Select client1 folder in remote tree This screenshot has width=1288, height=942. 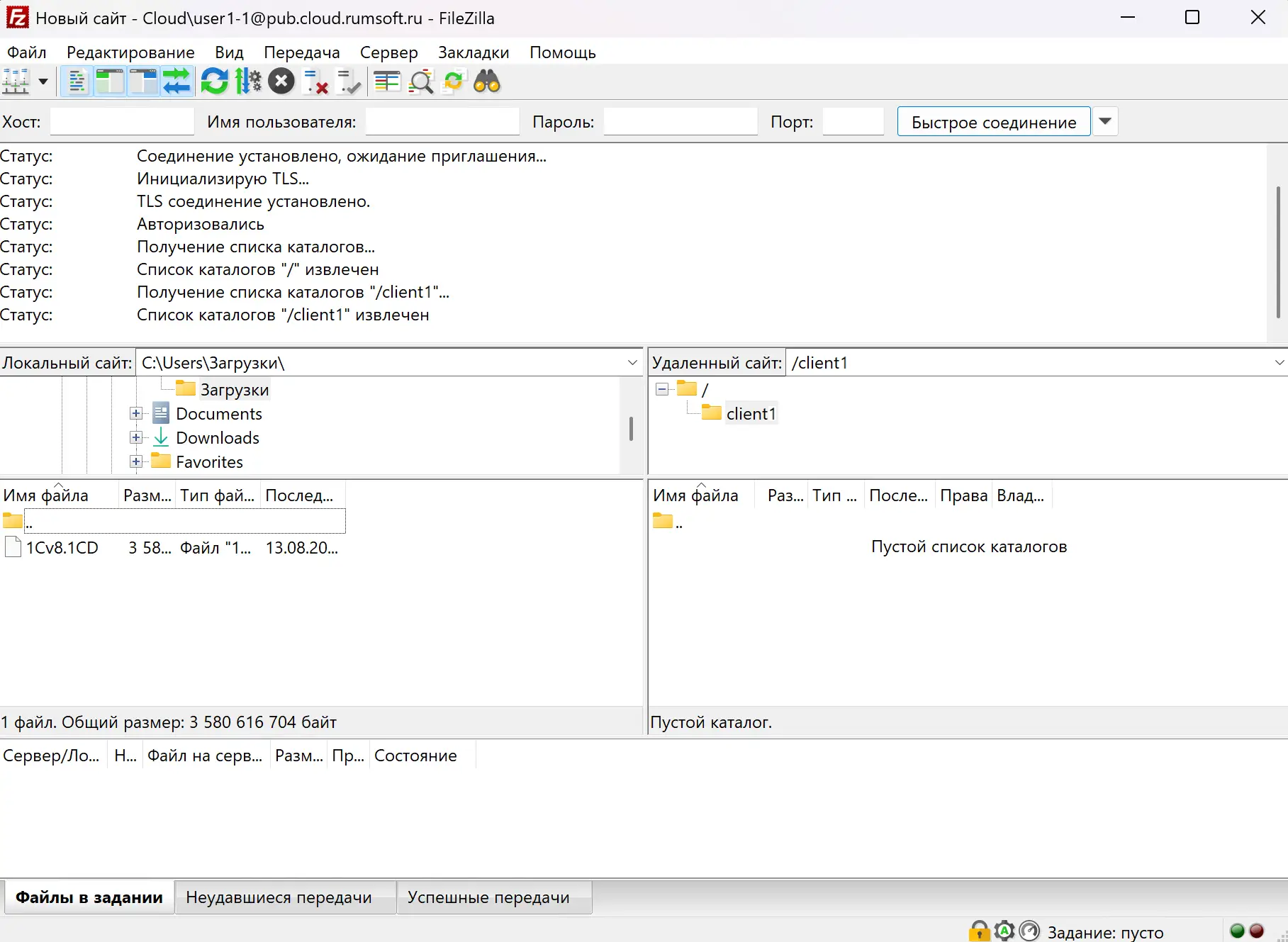(x=751, y=413)
